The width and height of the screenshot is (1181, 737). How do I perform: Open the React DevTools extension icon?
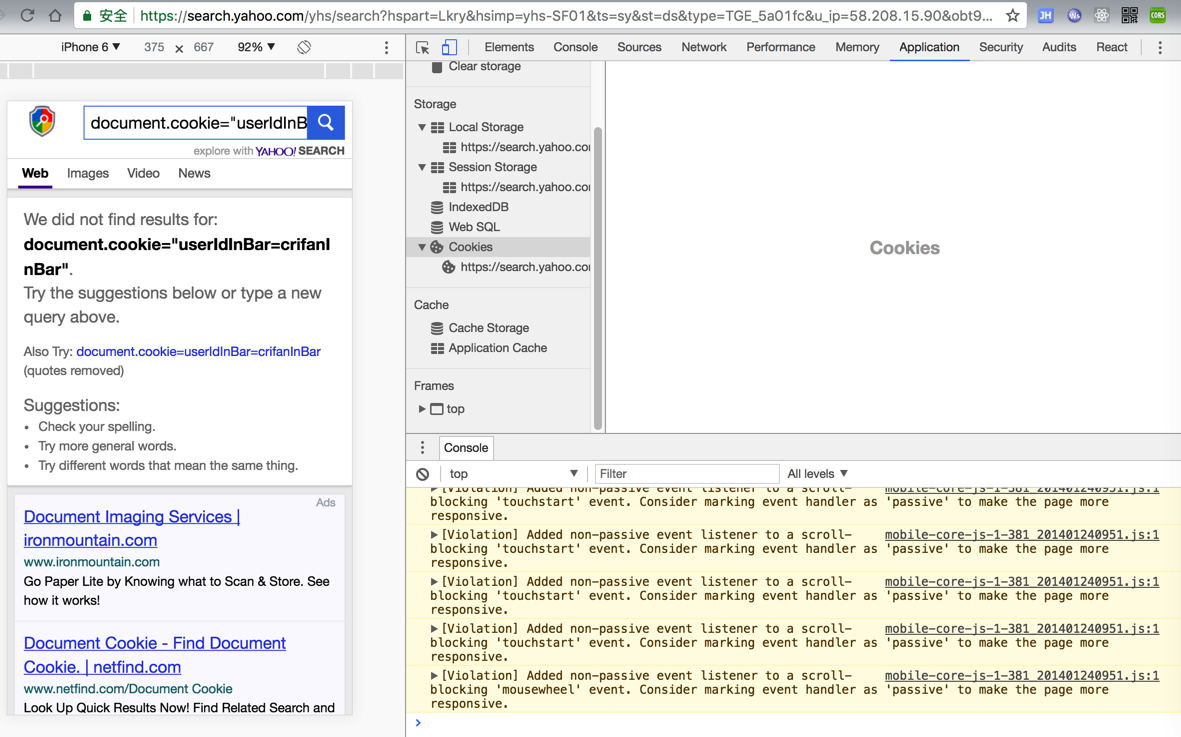(x=1101, y=15)
